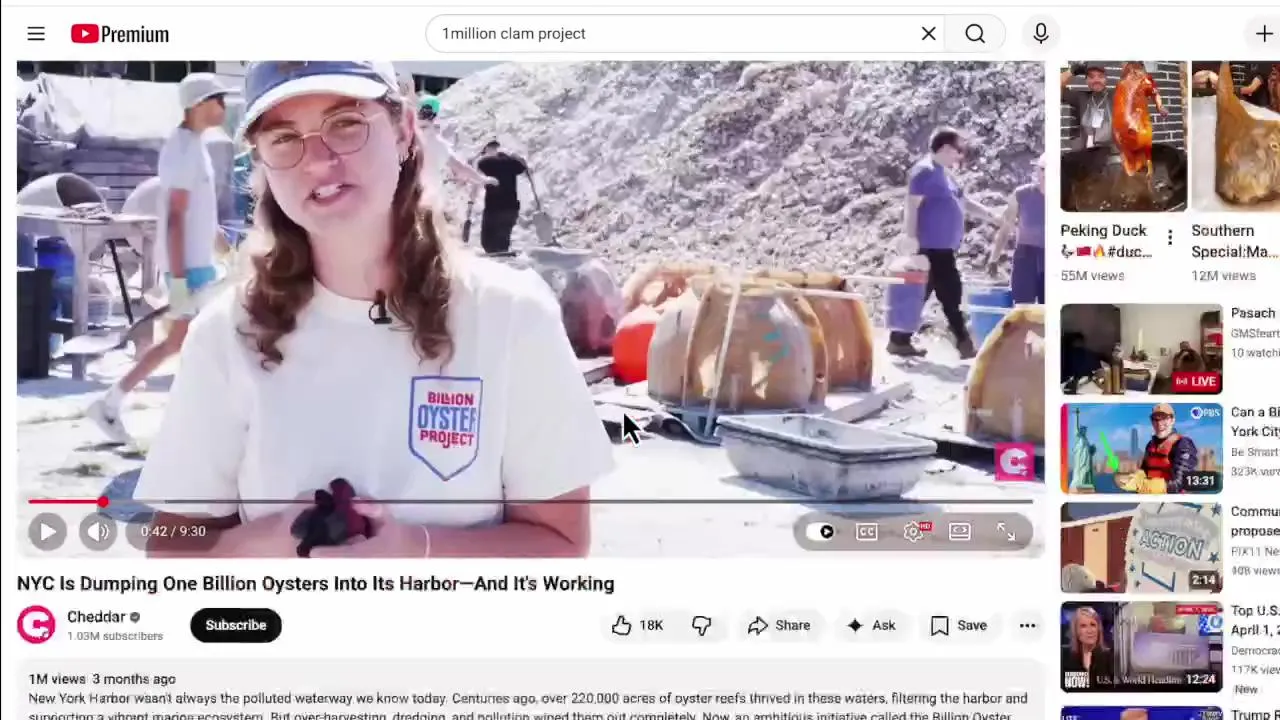The width and height of the screenshot is (1280, 720).
Task: Open the LIVE Pasach video thumbnail
Action: (1141, 349)
